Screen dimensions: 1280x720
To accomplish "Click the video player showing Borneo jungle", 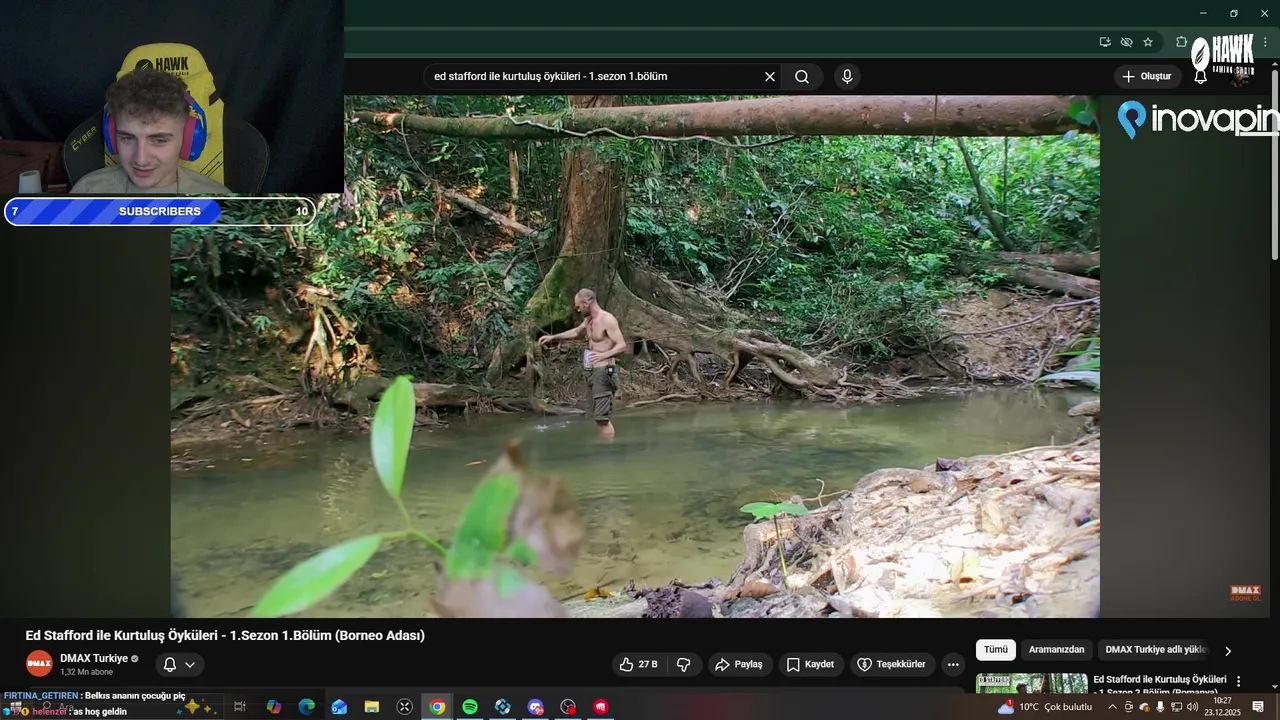I will pos(635,356).
